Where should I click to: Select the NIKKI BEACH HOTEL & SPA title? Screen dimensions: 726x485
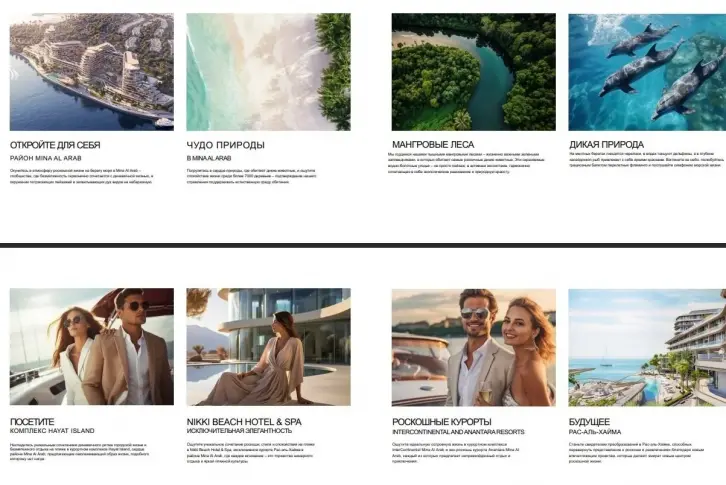(x=245, y=422)
